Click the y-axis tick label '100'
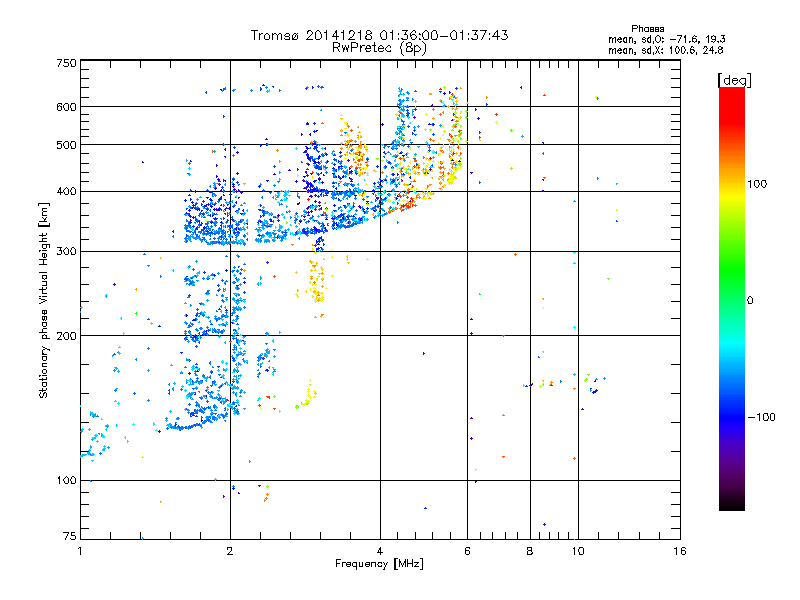 [x=66, y=480]
